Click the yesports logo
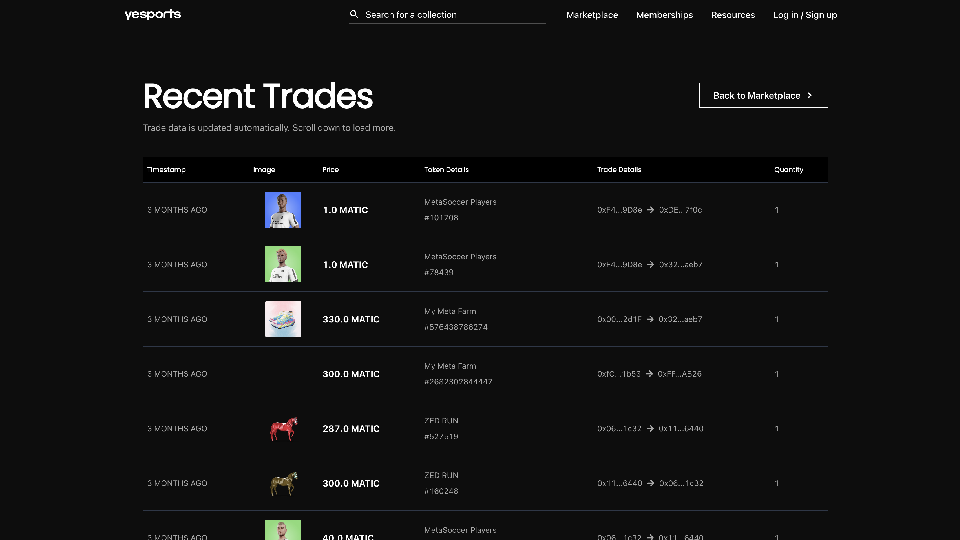This screenshot has width=960, height=540. (x=152, y=15)
